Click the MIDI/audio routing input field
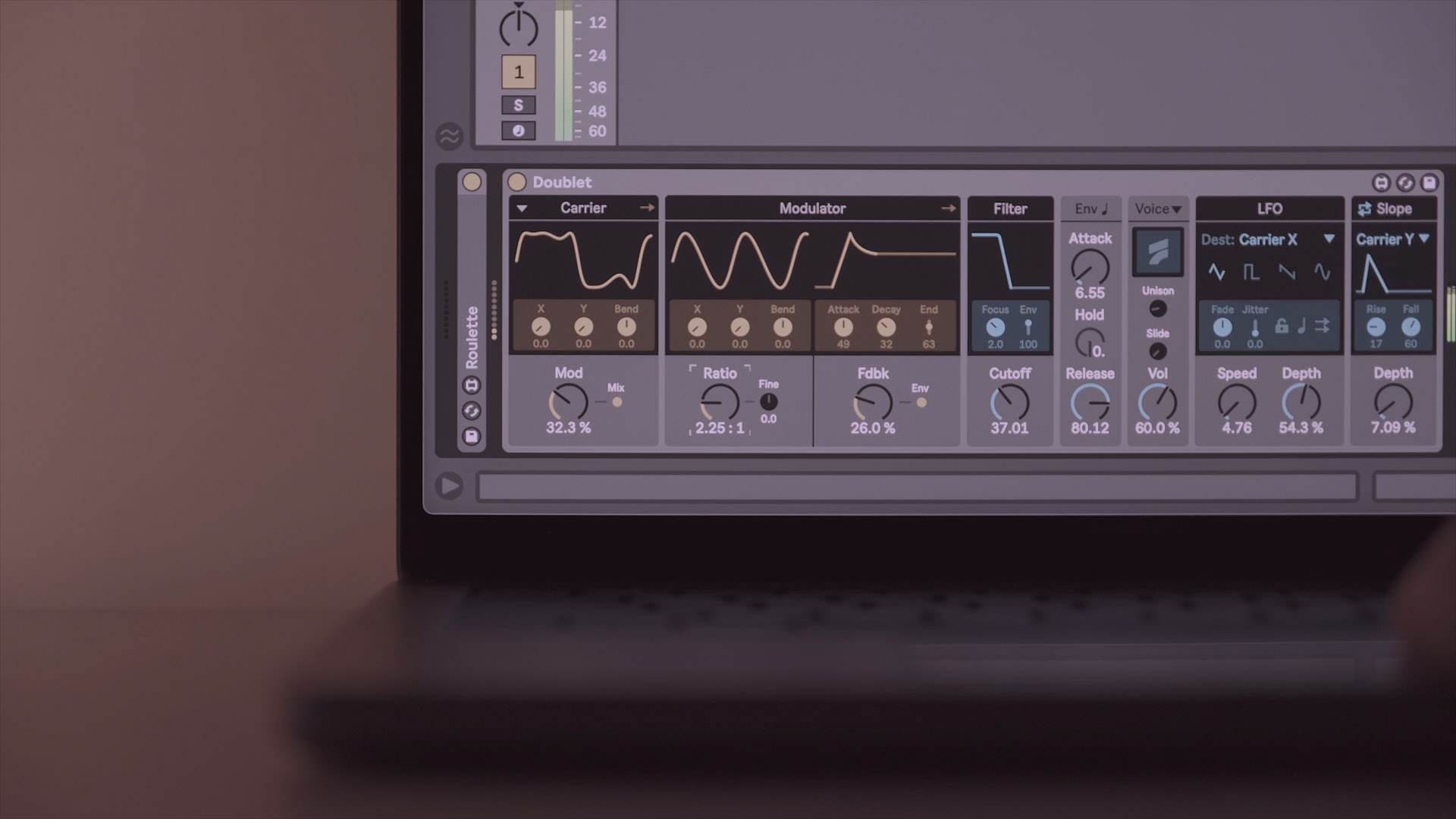1456x819 pixels. coord(914,485)
